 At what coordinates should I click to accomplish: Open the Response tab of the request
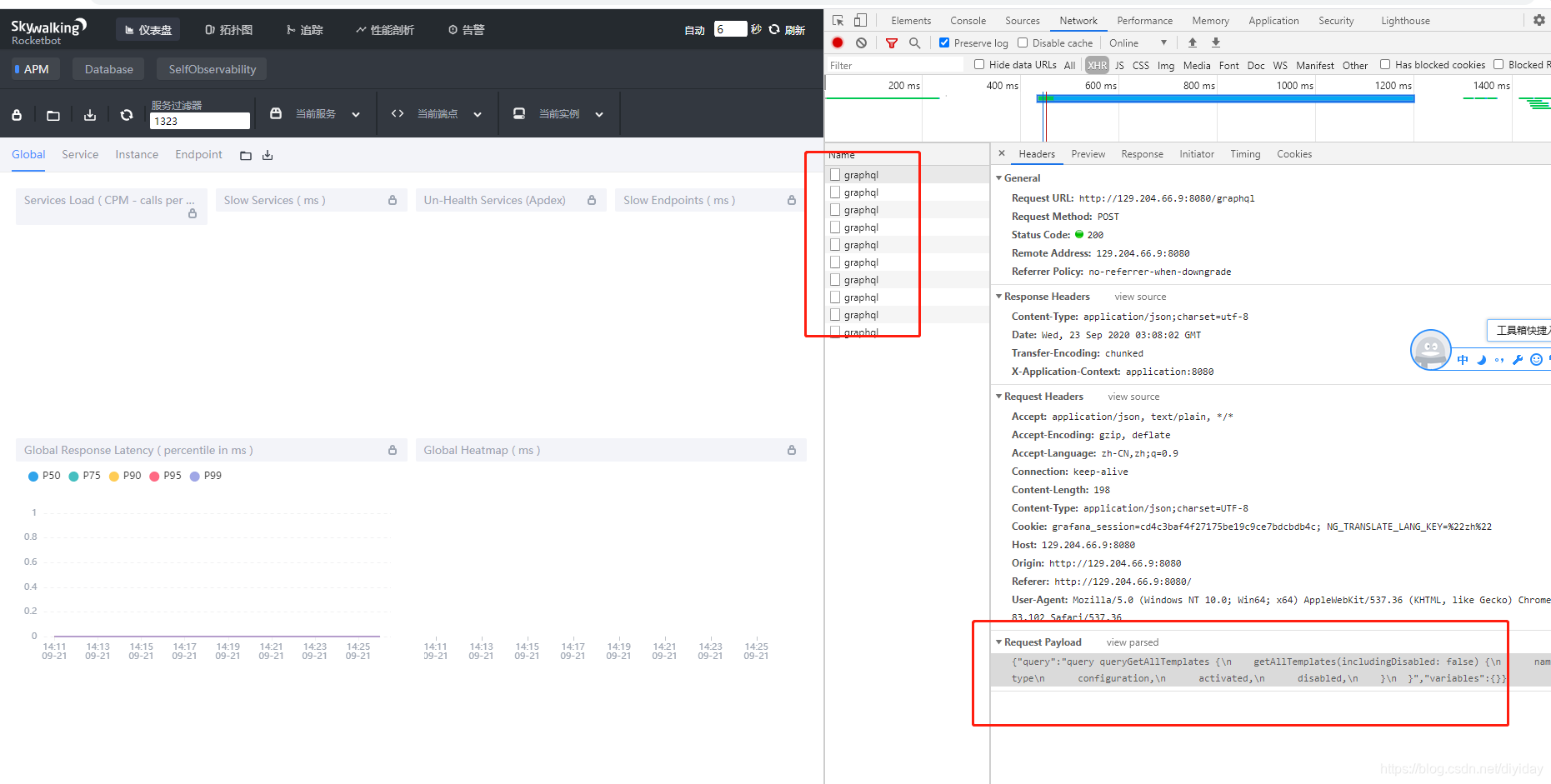(x=1142, y=154)
